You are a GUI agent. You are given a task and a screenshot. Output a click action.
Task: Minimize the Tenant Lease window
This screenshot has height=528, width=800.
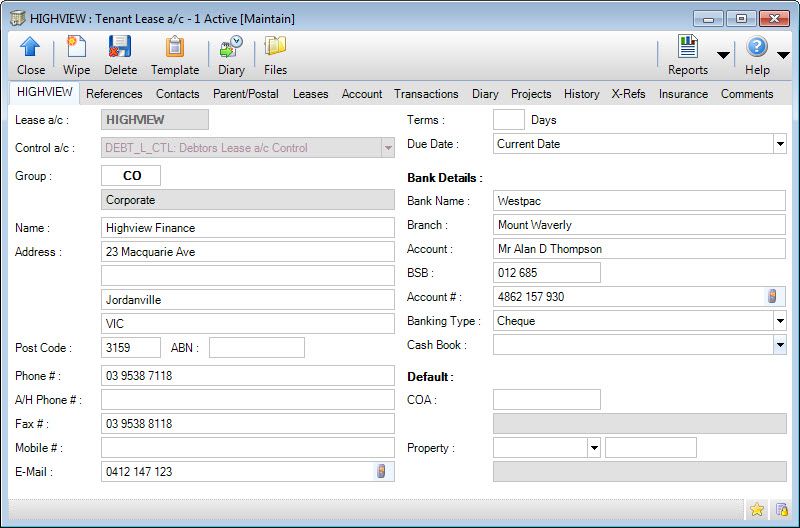[x=708, y=19]
